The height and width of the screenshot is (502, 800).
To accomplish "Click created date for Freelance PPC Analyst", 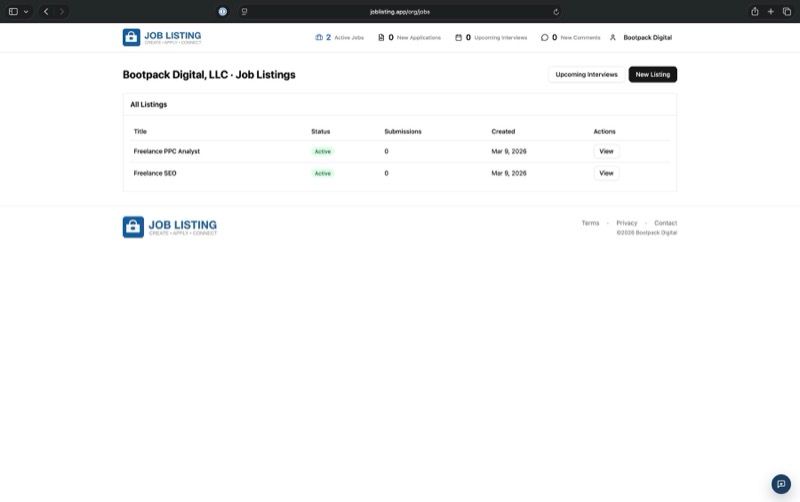I will (x=509, y=151).
